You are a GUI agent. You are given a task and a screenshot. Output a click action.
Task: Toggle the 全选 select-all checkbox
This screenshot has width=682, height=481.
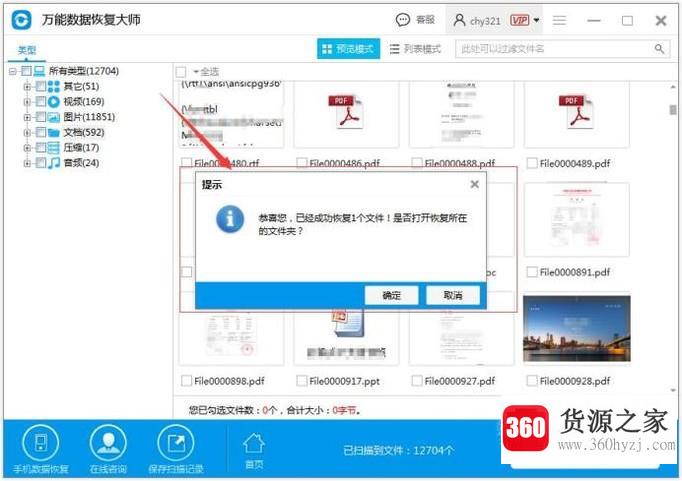click(x=181, y=72)
